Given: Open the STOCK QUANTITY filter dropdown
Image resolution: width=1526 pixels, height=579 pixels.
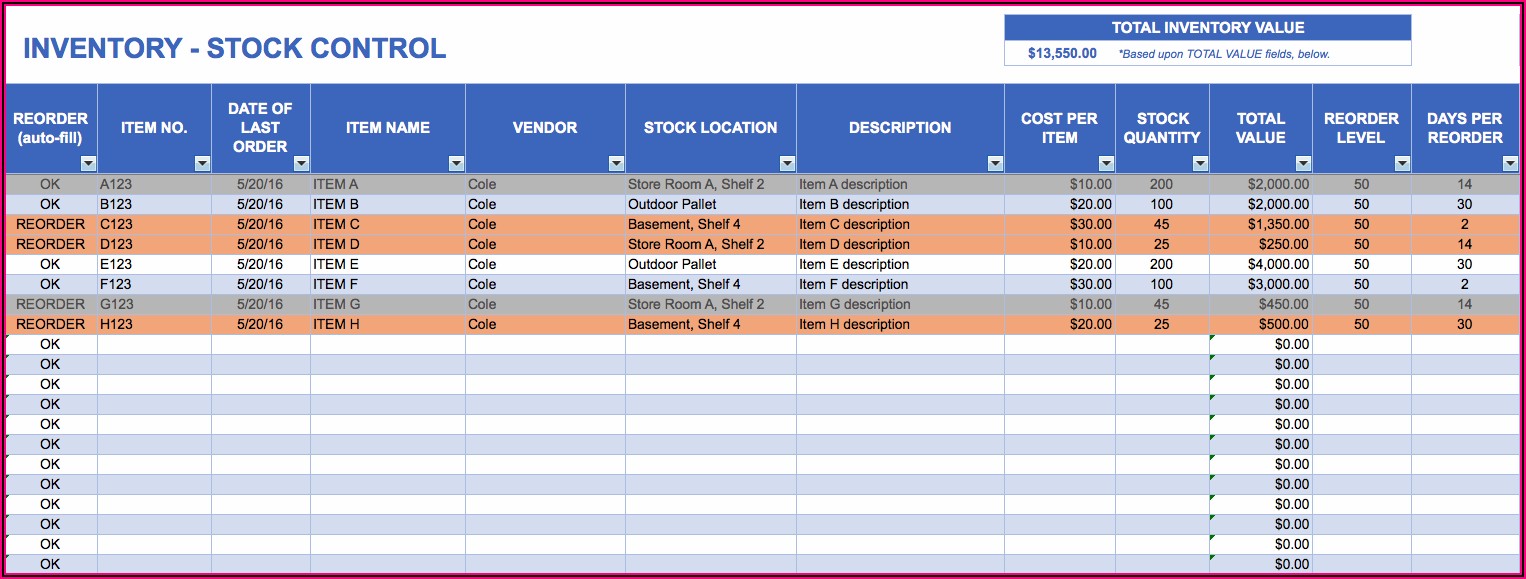Looking at the screenshot, I should coord(1200,163).
